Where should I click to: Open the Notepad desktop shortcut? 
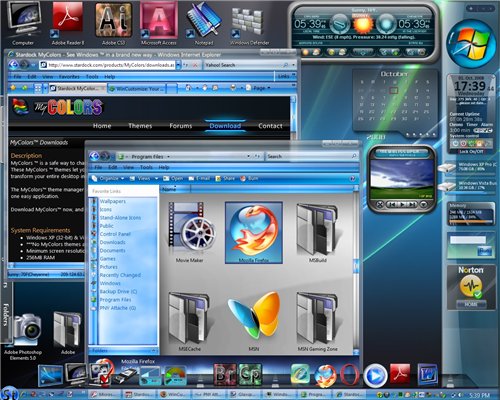click(x=203, y=22)
